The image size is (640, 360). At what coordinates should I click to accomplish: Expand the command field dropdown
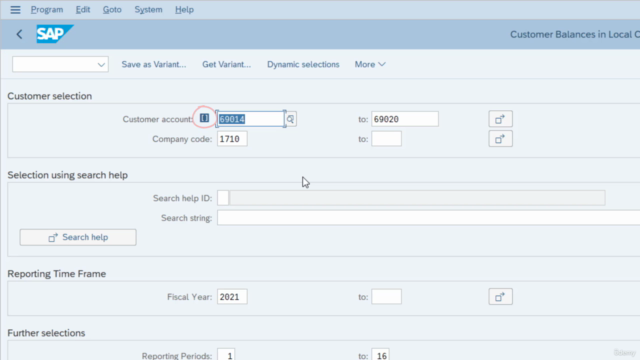coord(101,64)
